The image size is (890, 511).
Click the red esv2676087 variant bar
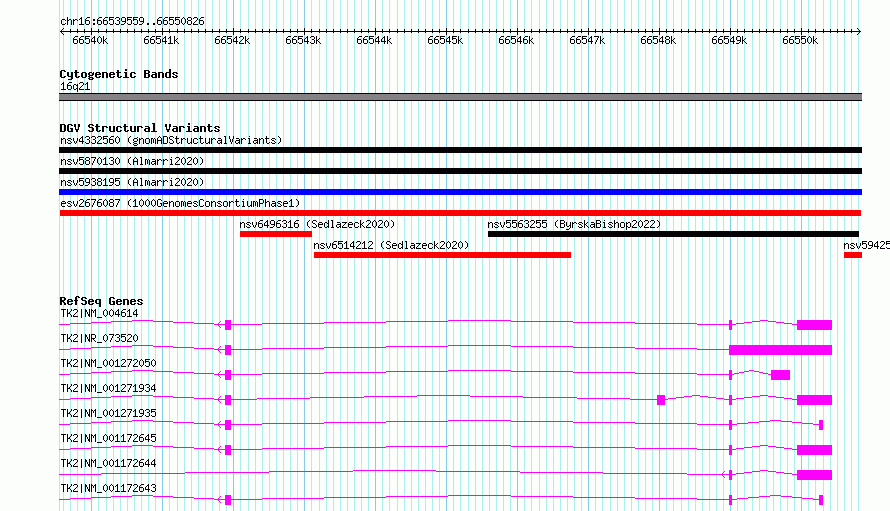[x=460, y=213]
